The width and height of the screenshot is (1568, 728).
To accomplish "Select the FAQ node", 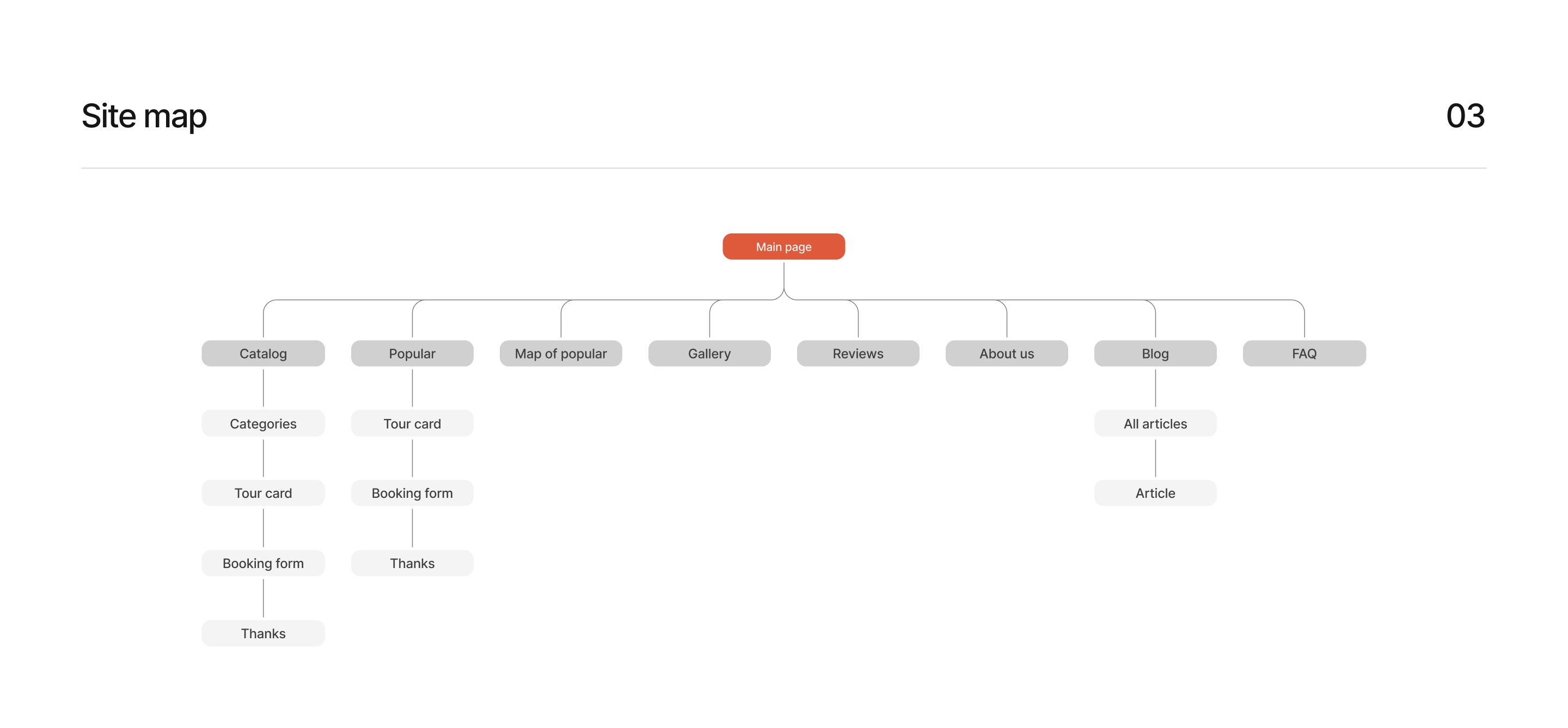I will click(x=1304, y=353).
